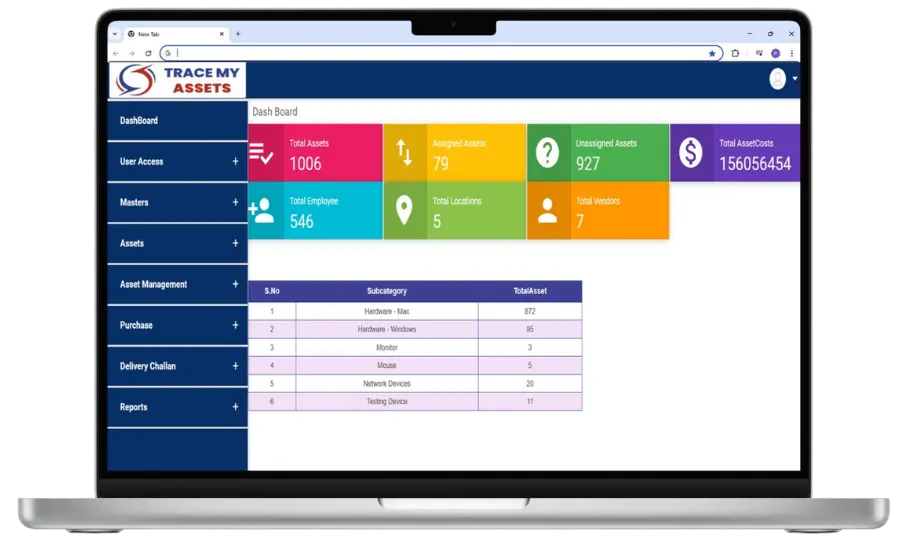Image resolution: width=901 pixels, height=534 pixels.
Task: Click the browser address bar
Action: pyautogui.click(x=440, y=53)
